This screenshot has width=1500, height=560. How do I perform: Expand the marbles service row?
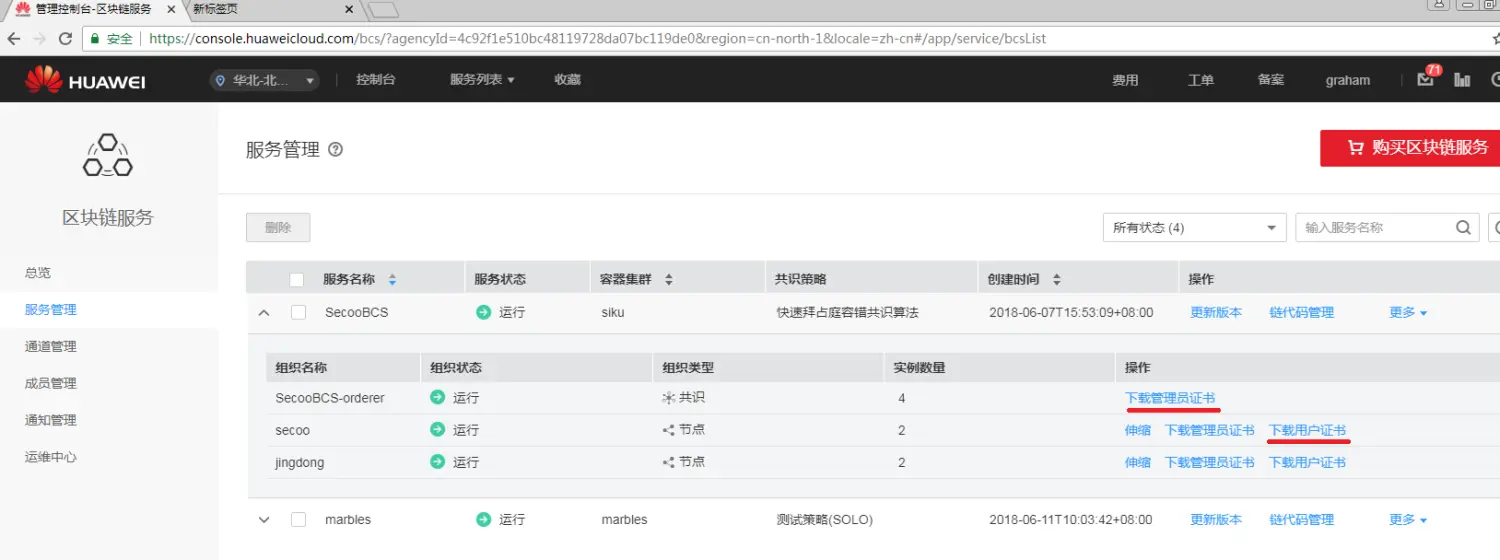point(264,520)
